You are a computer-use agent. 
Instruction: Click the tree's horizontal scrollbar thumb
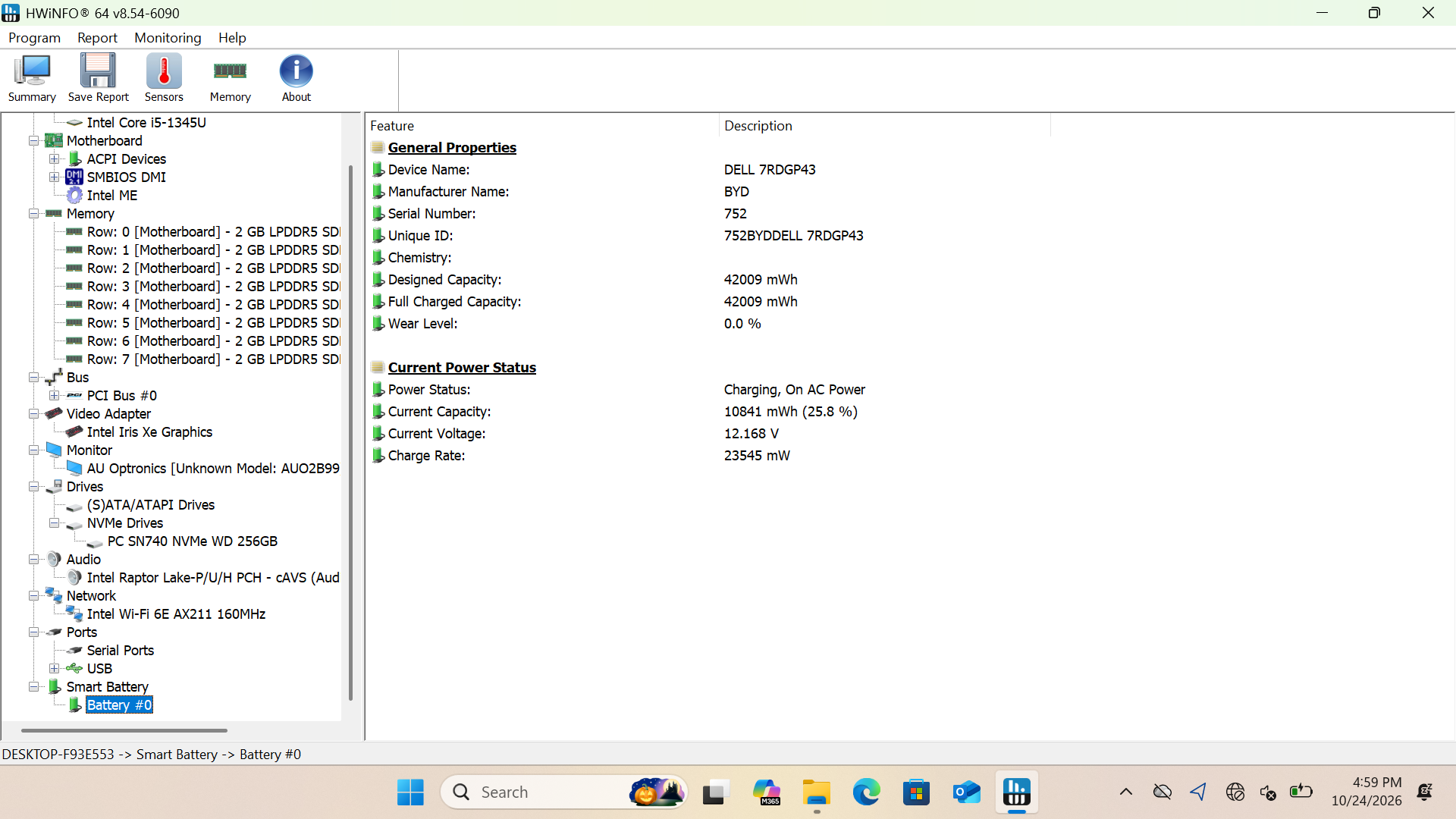click(124, 731)
